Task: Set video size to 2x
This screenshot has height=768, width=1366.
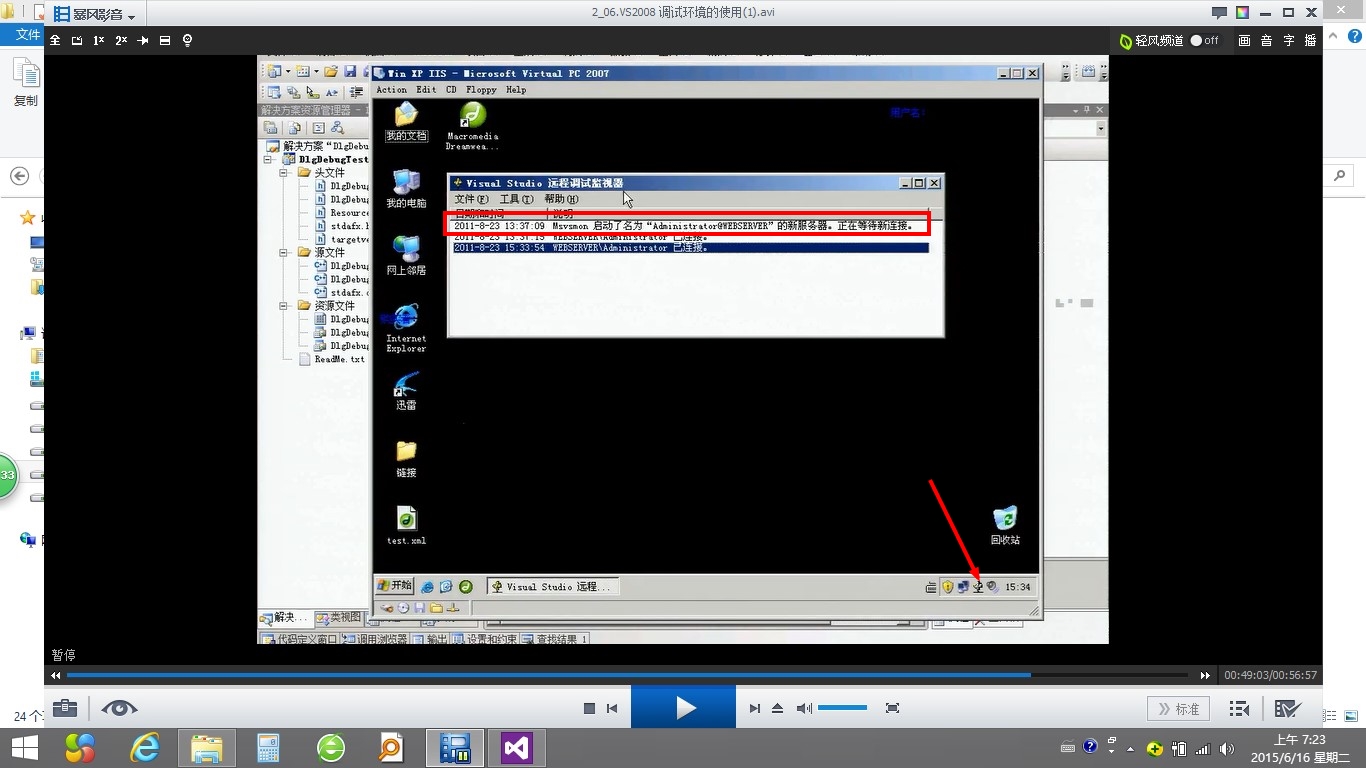Action: [x=121, y=40]
